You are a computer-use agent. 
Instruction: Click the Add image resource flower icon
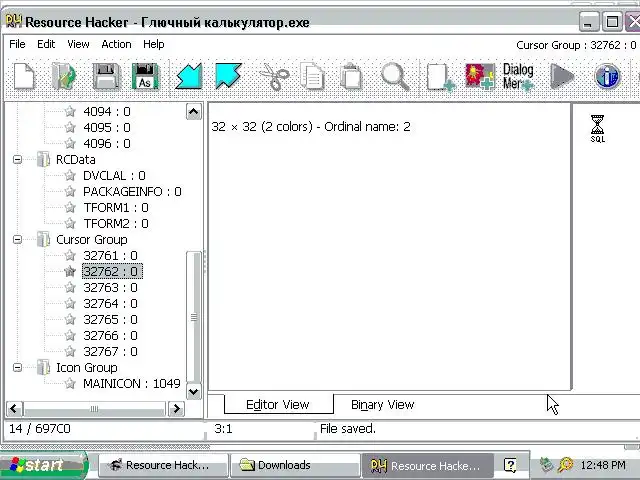coord(480,76)
